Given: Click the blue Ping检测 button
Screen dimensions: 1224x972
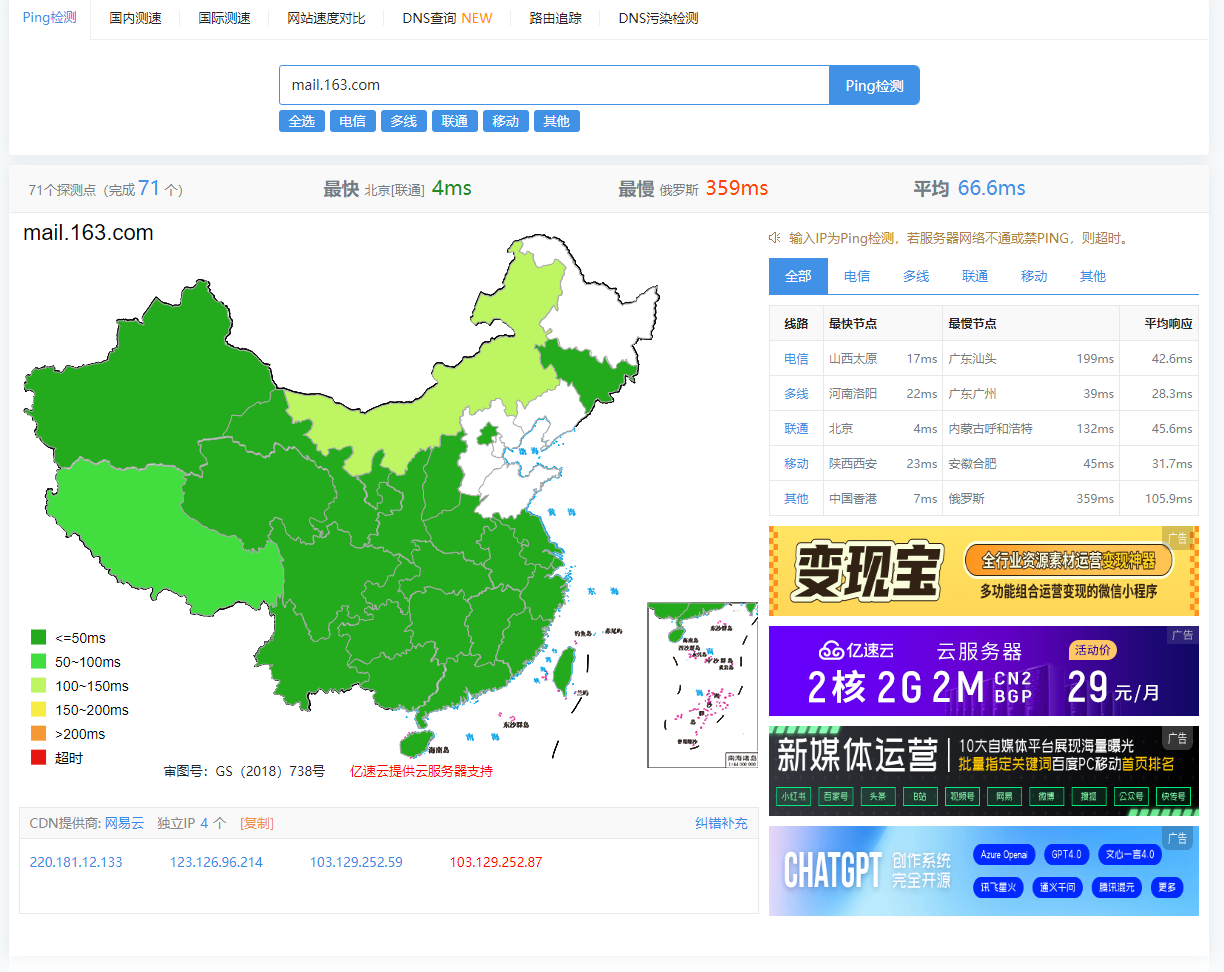Looking at the screenshot, I should 874,85.
